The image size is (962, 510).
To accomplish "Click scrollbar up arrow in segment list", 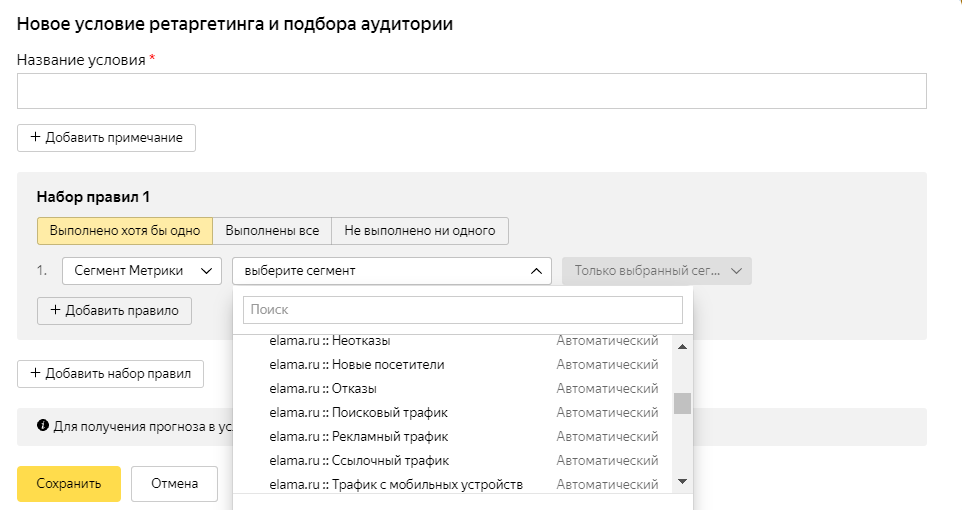I will point(682,346).
